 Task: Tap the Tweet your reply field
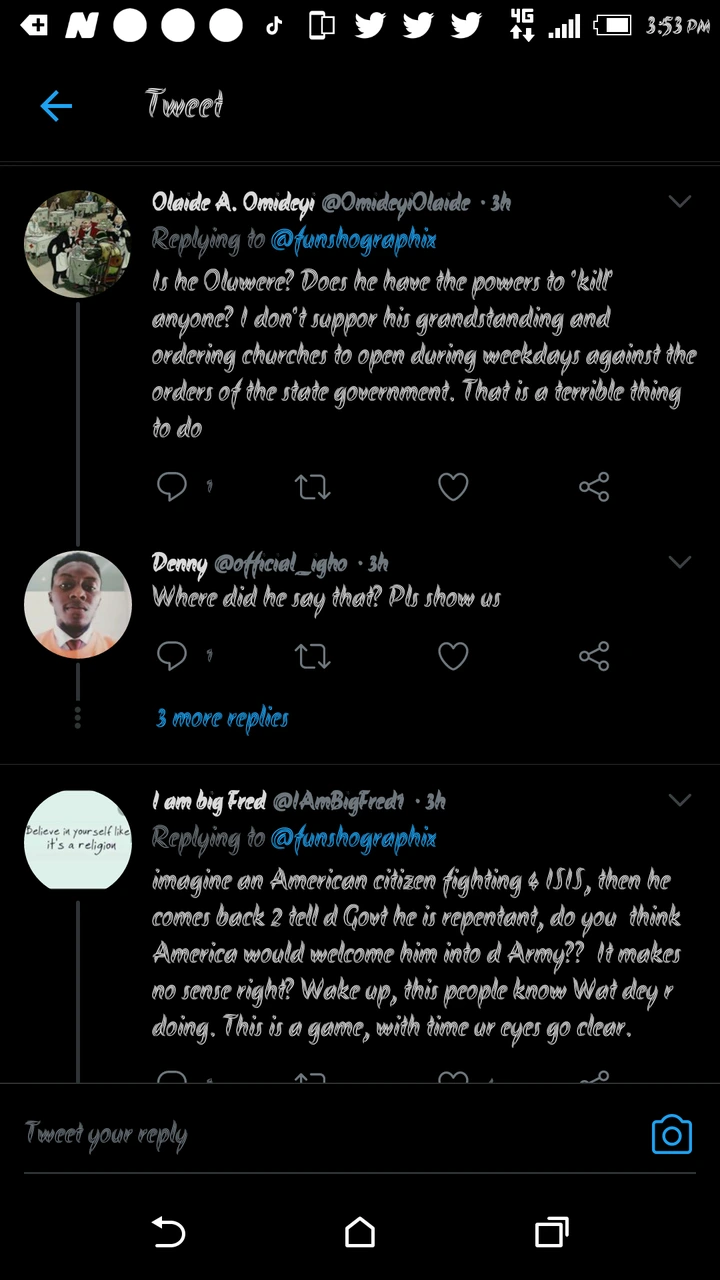[320, 1135]
